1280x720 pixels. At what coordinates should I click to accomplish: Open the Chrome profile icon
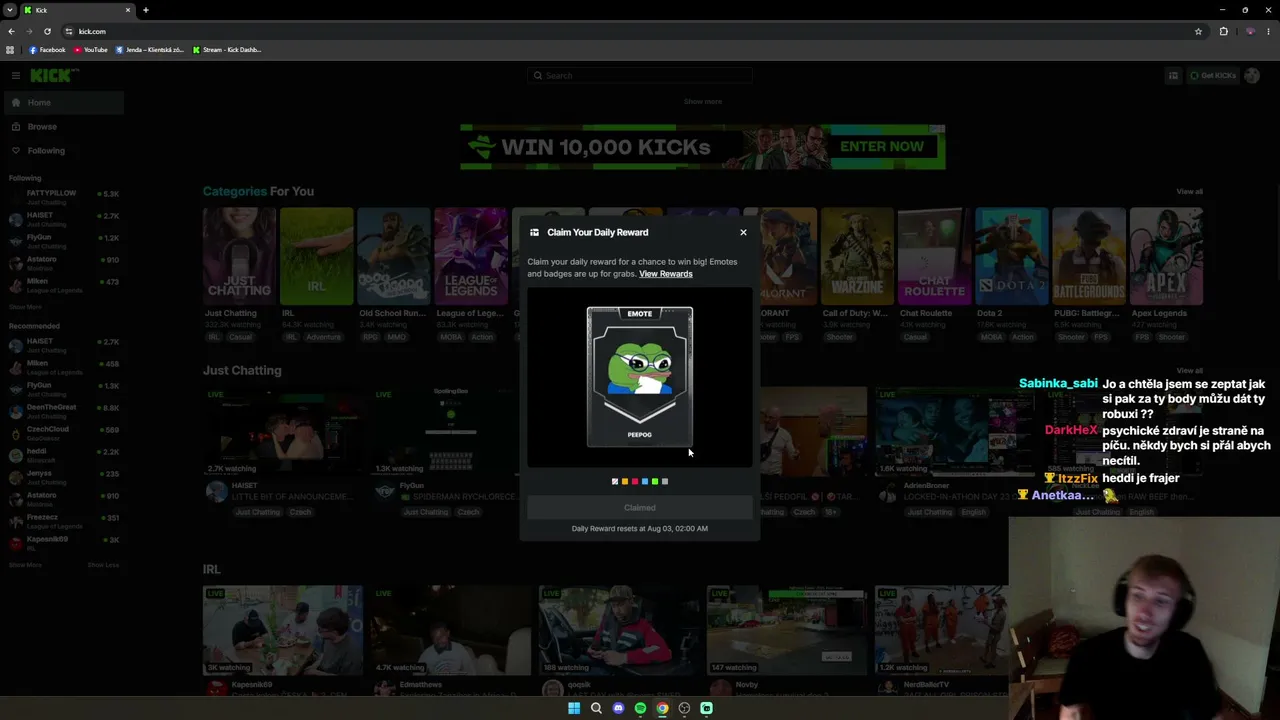tap(1250, 31)
